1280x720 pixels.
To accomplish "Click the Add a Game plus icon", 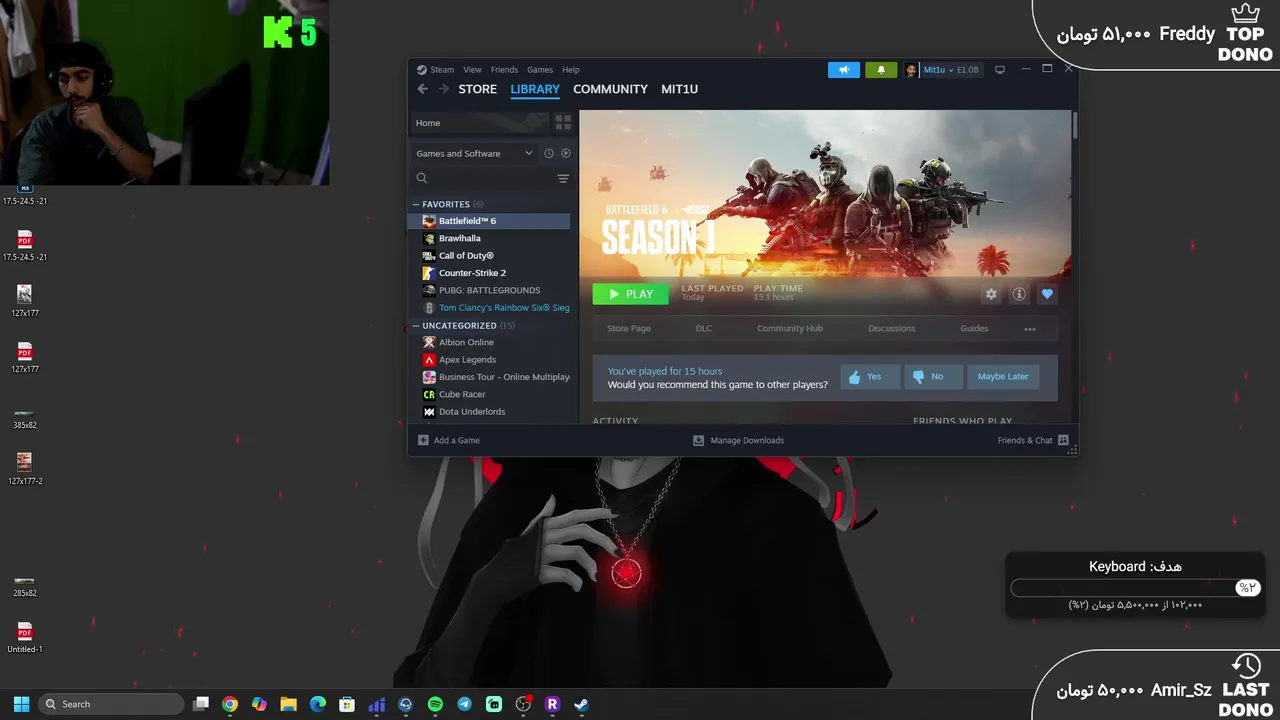I will coord(423,440).
